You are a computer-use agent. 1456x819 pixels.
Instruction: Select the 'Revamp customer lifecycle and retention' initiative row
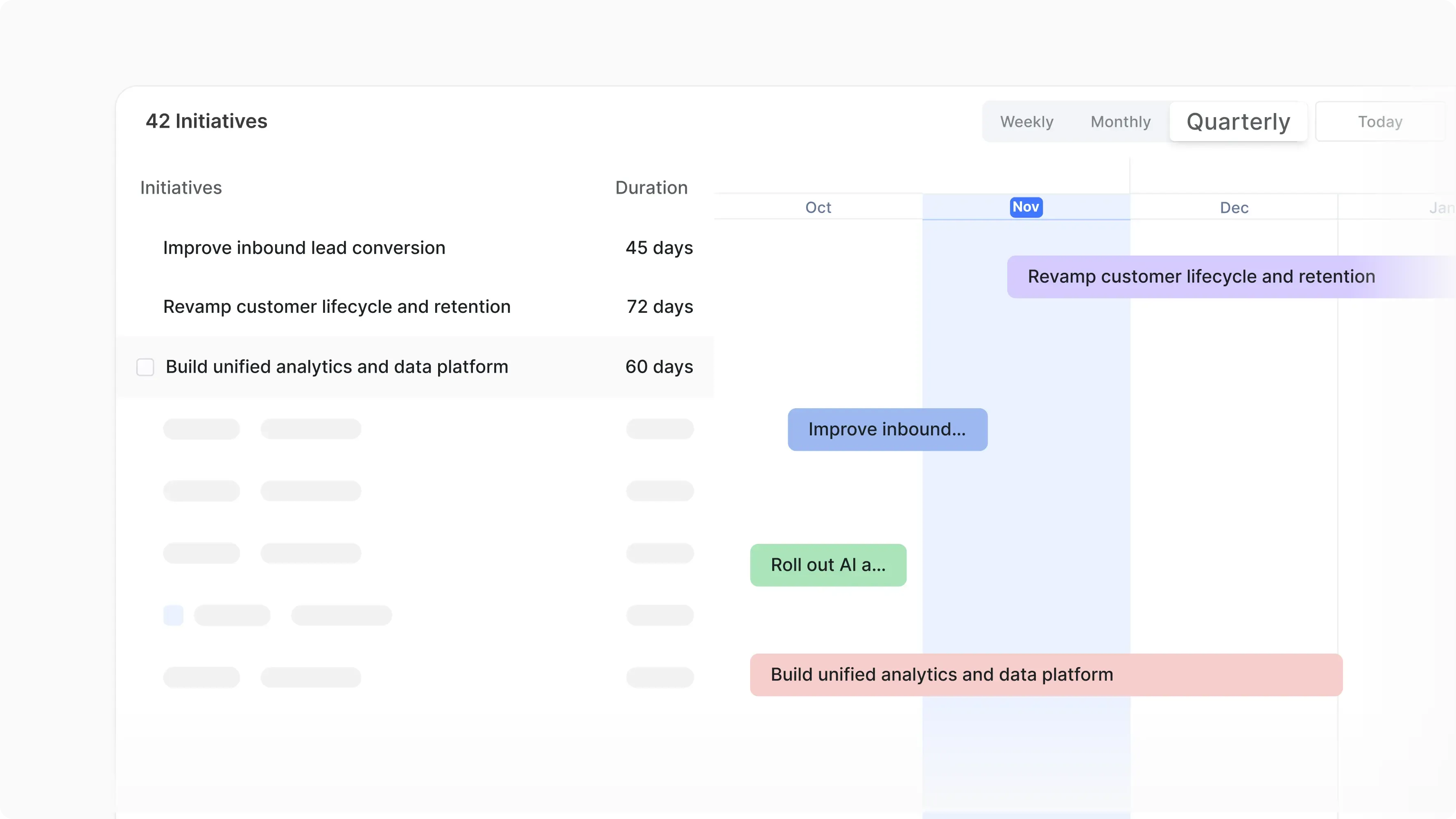pyautogui.click(x=336, y=306)
